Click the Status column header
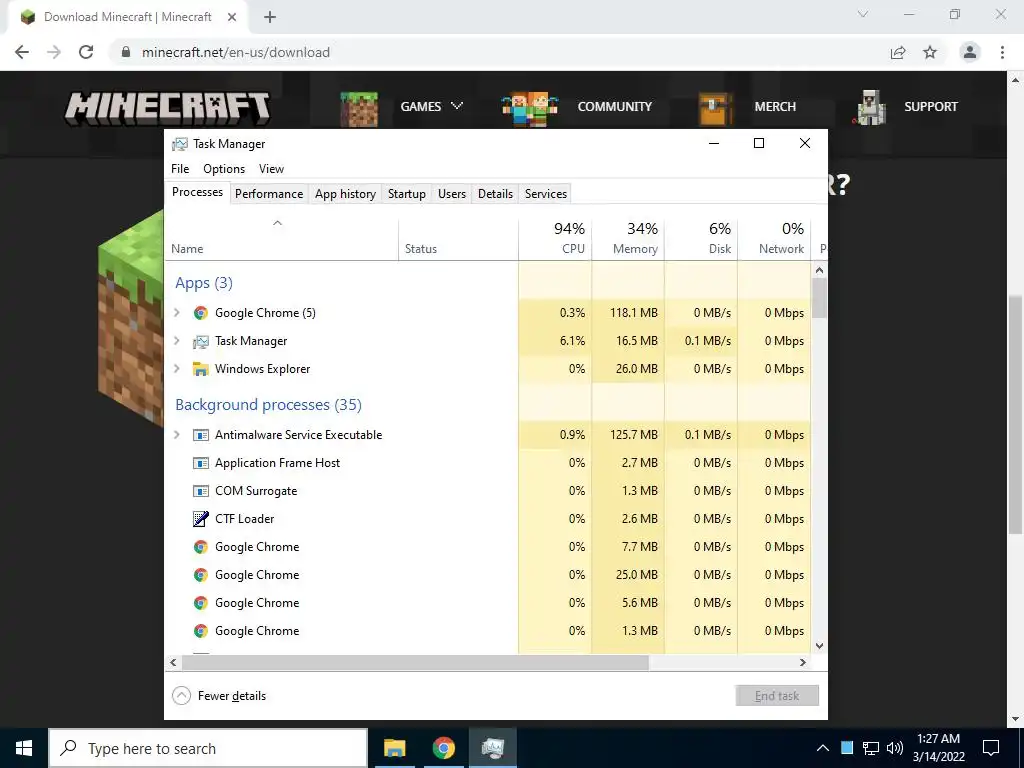Viewport: 1024px width, 768px height. [x=458, y=239]
